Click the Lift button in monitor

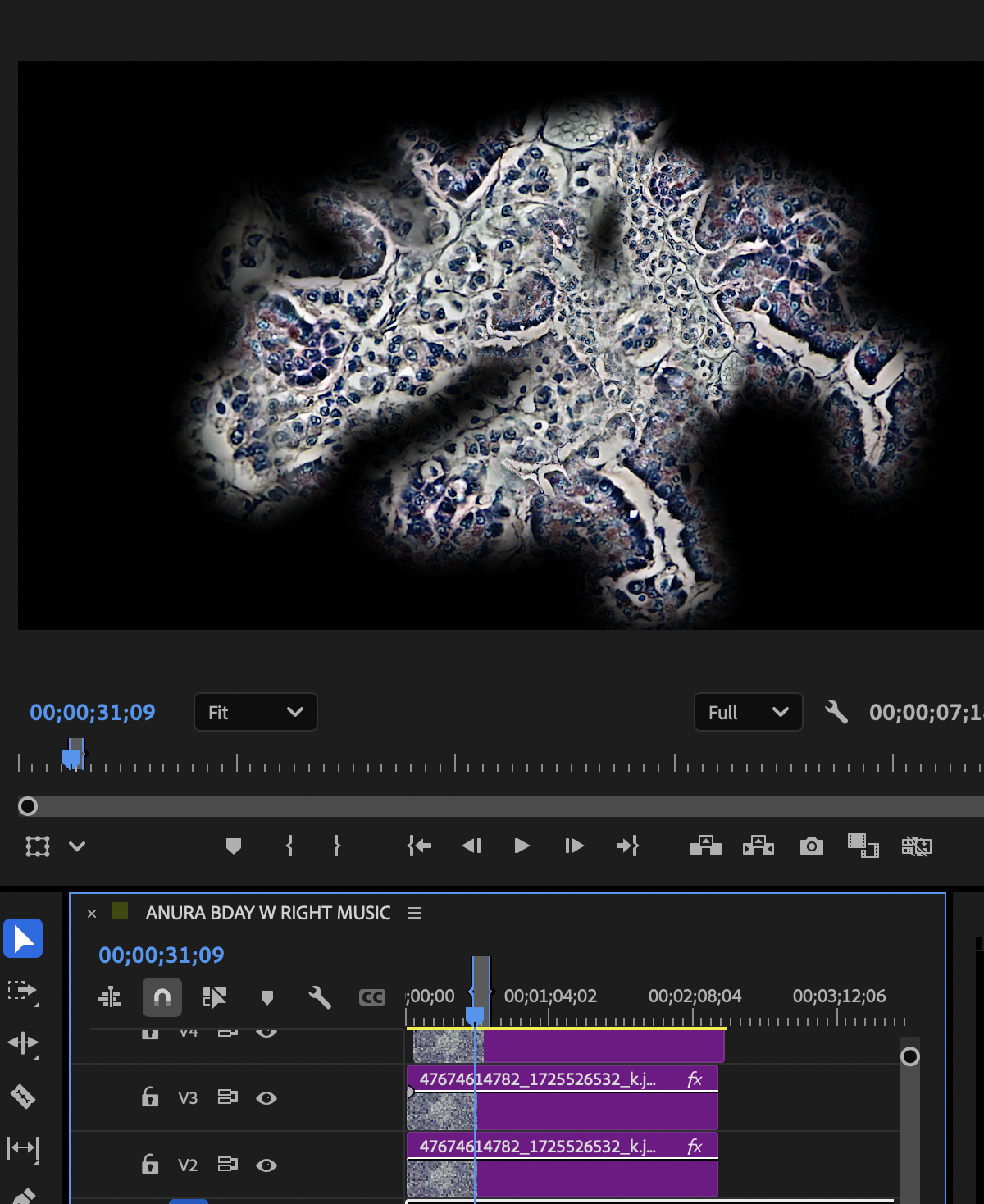tap(705, 846)
